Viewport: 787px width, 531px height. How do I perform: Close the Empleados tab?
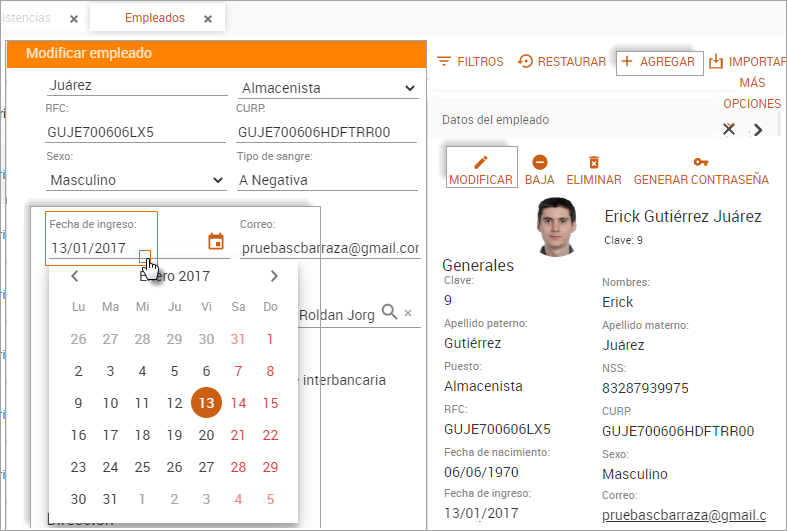pyautogui.click(x=208, y=19)
